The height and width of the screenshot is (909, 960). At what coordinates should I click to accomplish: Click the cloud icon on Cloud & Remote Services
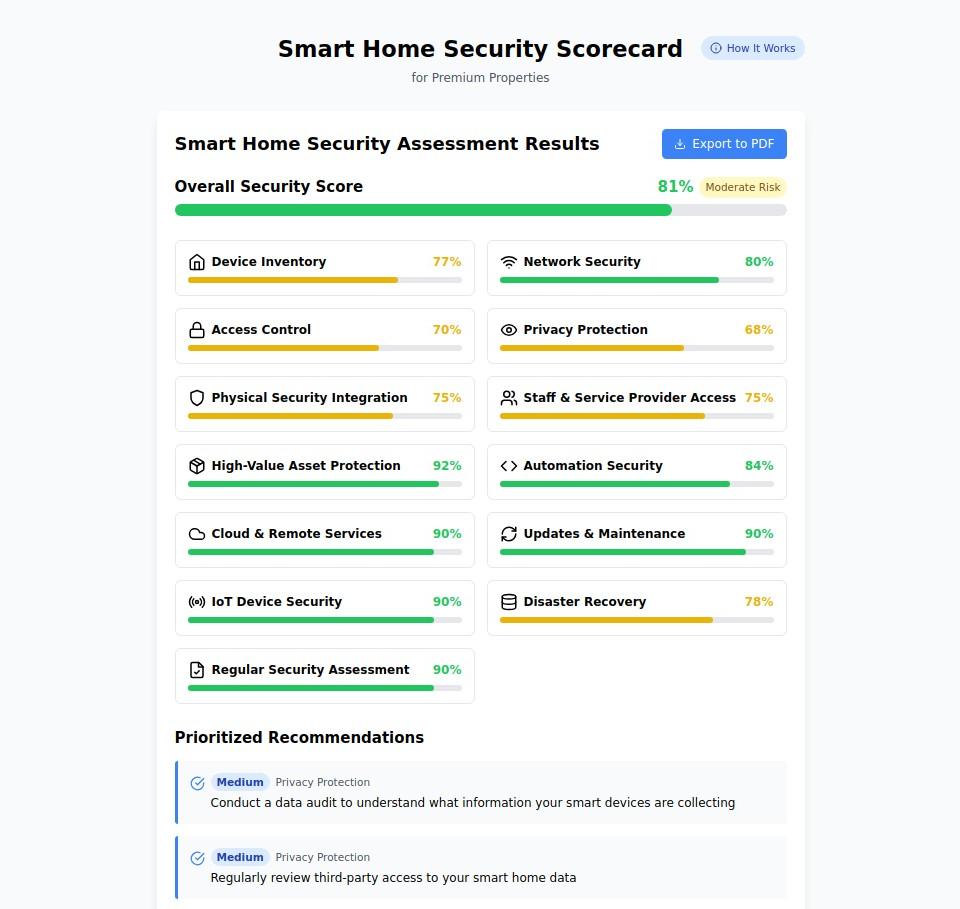coord(197,534)
